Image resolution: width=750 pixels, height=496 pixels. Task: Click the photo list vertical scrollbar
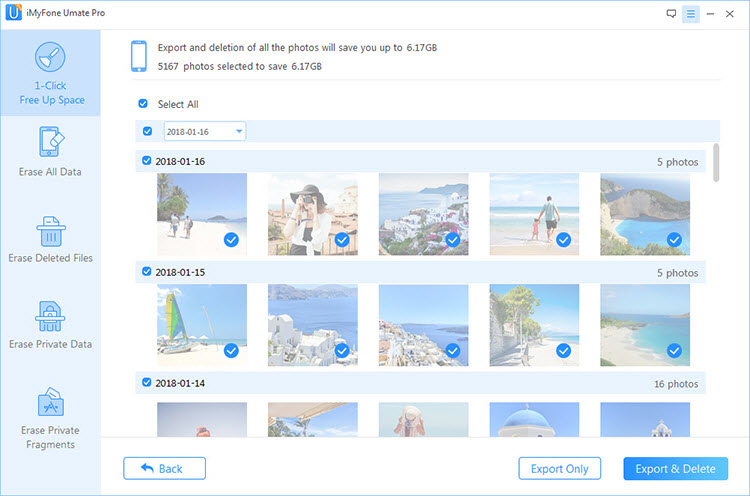tap(716, 163)
